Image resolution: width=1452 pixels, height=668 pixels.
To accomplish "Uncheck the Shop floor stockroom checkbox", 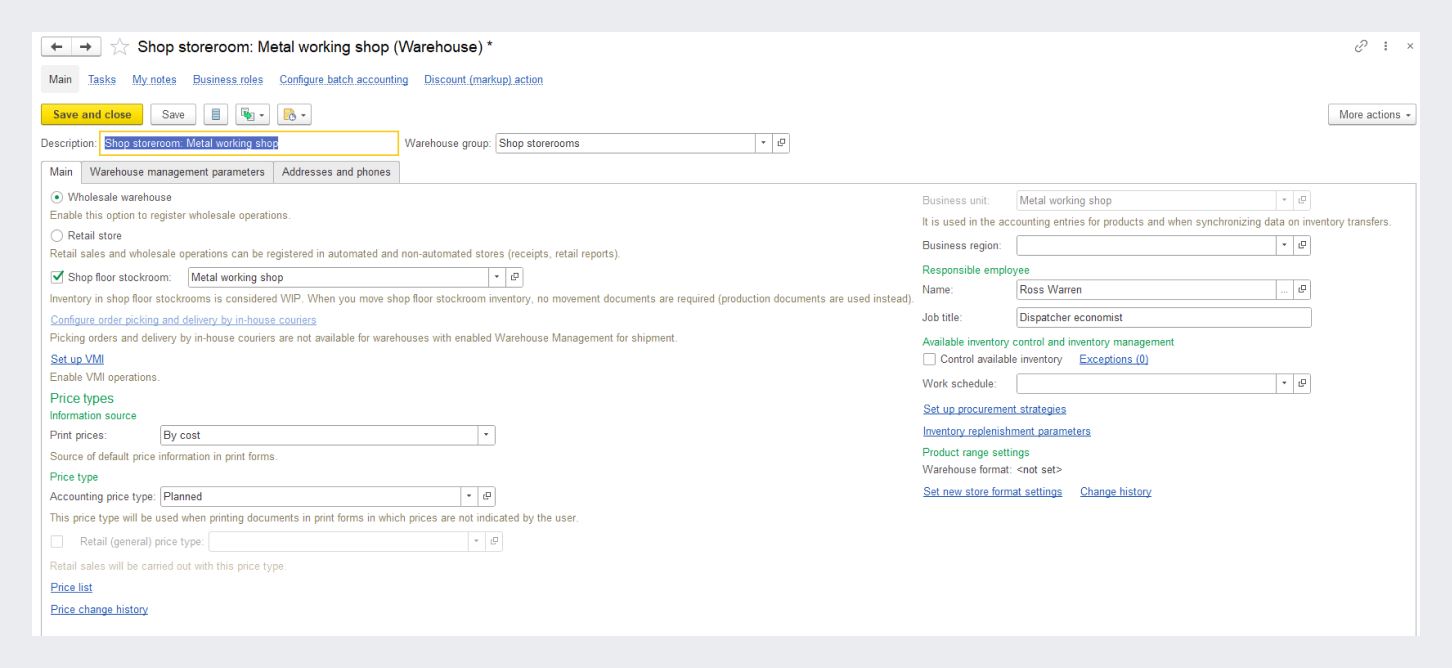I will 57,277.
